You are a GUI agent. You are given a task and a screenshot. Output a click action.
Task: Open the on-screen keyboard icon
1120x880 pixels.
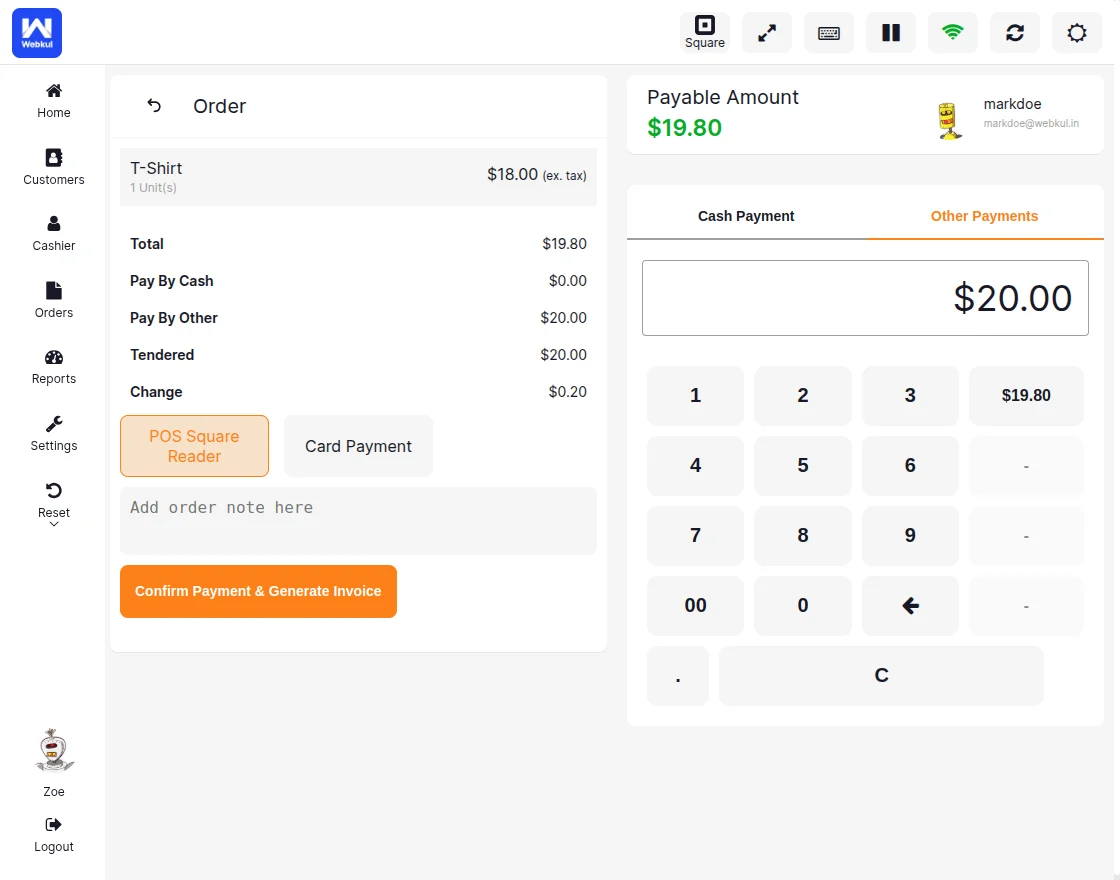pos(828,32)
